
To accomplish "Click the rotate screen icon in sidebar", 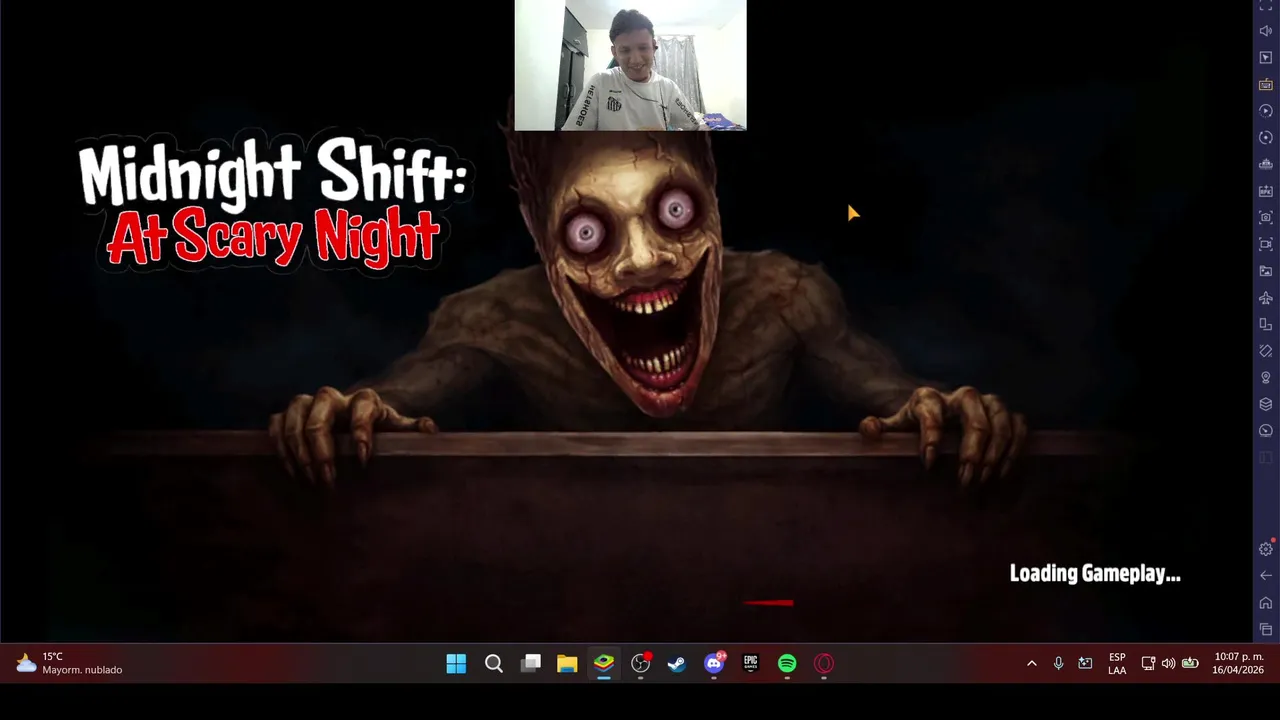I will [1265, 351].
